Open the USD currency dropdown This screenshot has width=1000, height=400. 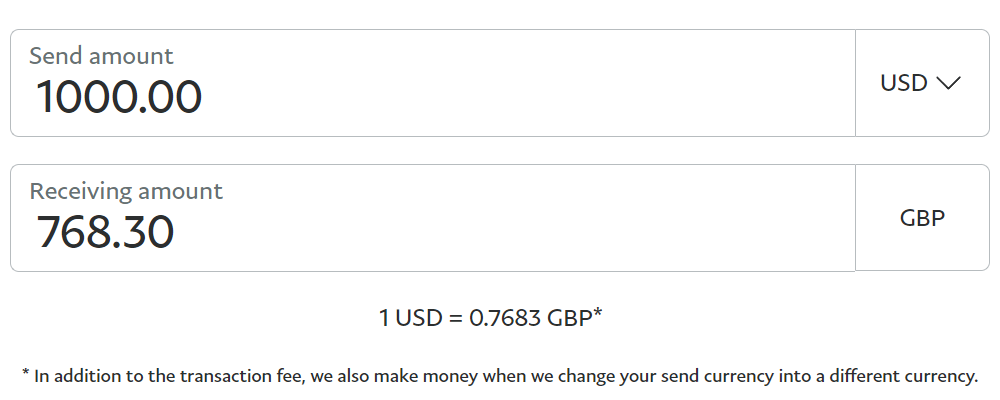pos(921,84)
